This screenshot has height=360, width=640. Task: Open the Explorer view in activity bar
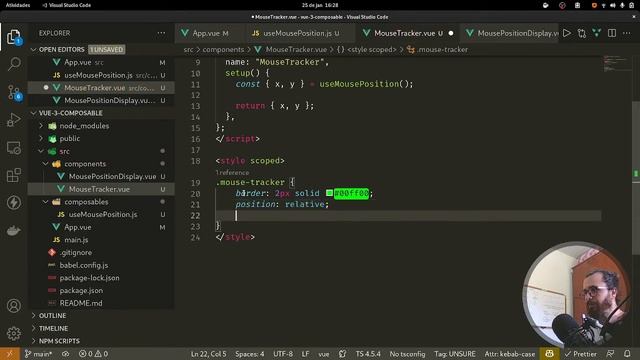pyautogui.click(x=14, y=37)
